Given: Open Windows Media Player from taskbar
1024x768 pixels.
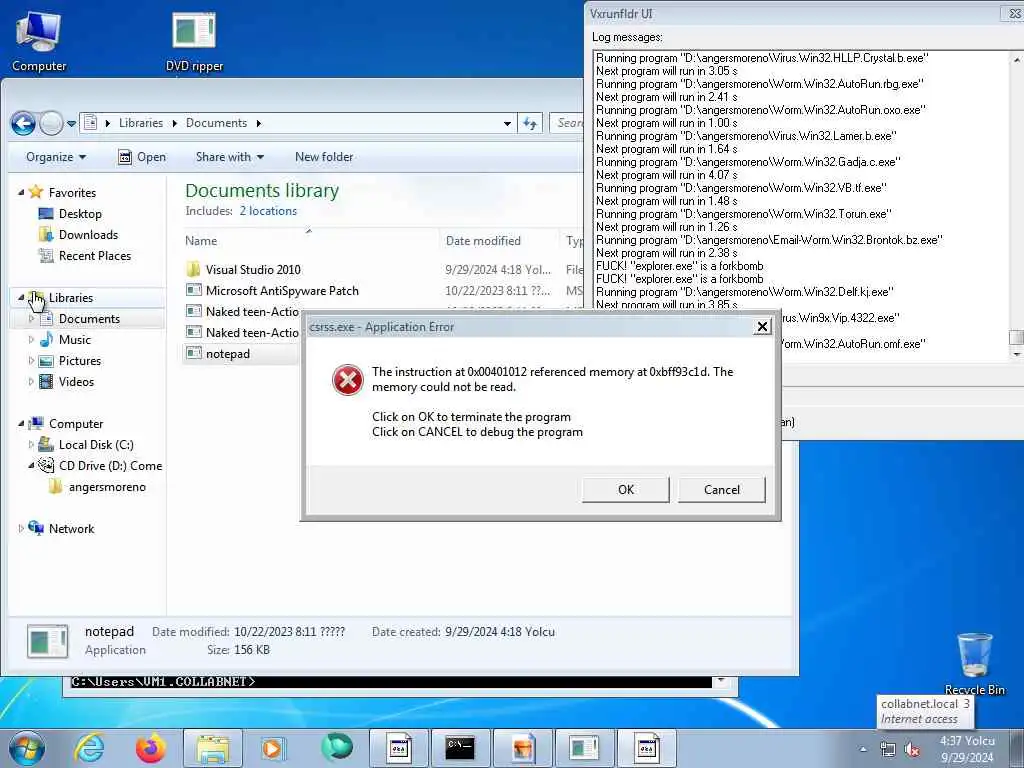Looking at the screenshot, I should point(272,748).
